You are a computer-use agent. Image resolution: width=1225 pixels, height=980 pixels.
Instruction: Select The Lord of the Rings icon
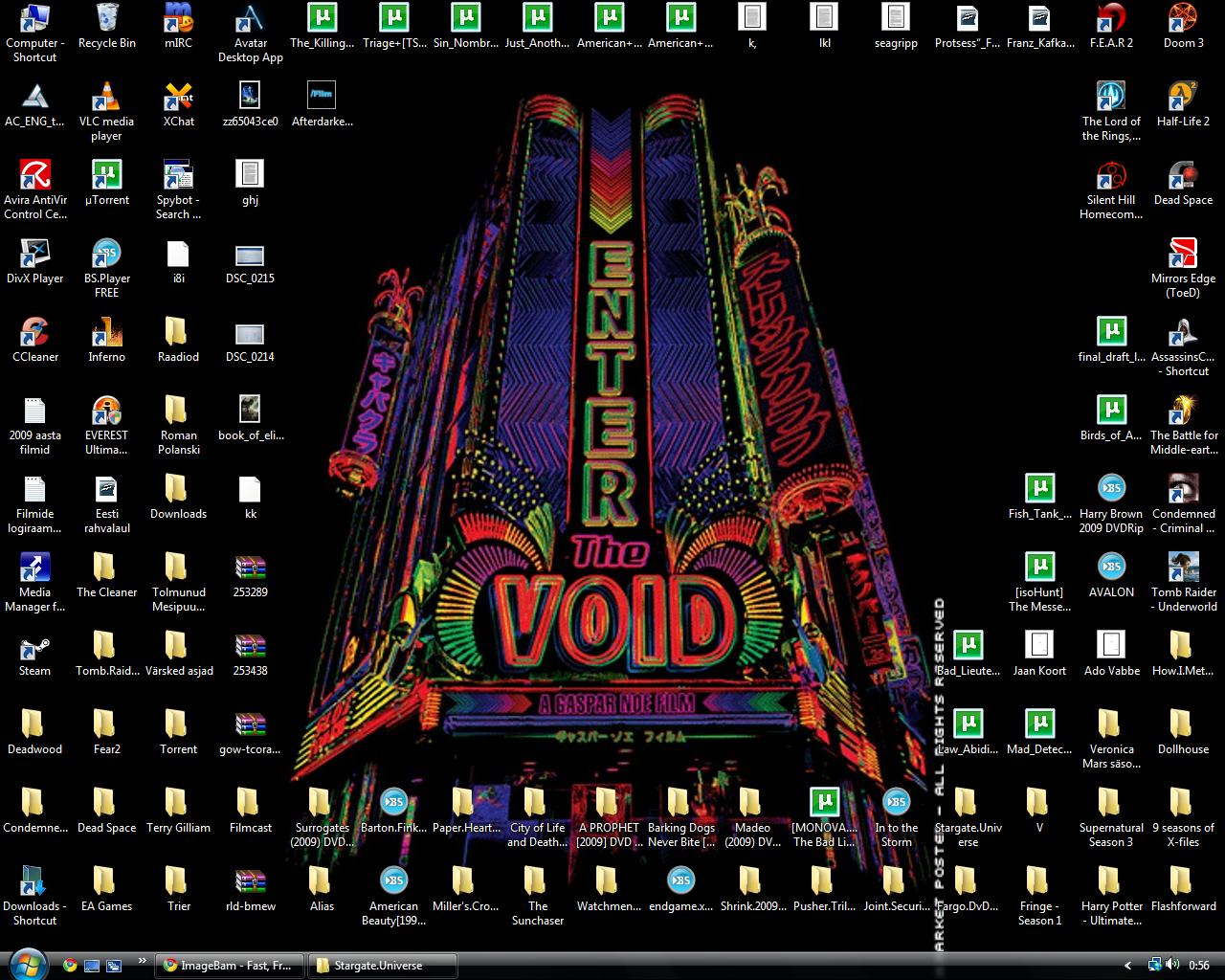[1111, 112]
